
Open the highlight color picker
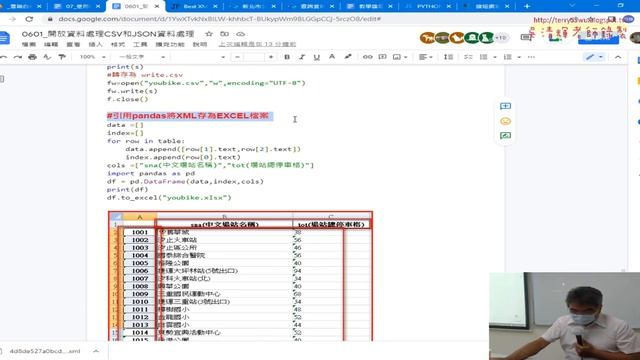tap(347, 57)
